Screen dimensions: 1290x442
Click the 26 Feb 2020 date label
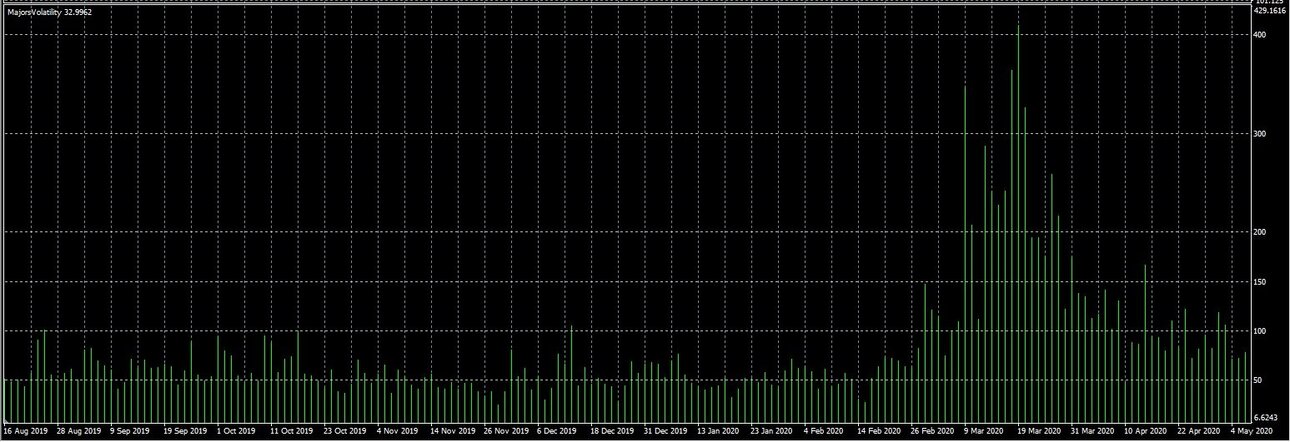[x=932, y=431]
